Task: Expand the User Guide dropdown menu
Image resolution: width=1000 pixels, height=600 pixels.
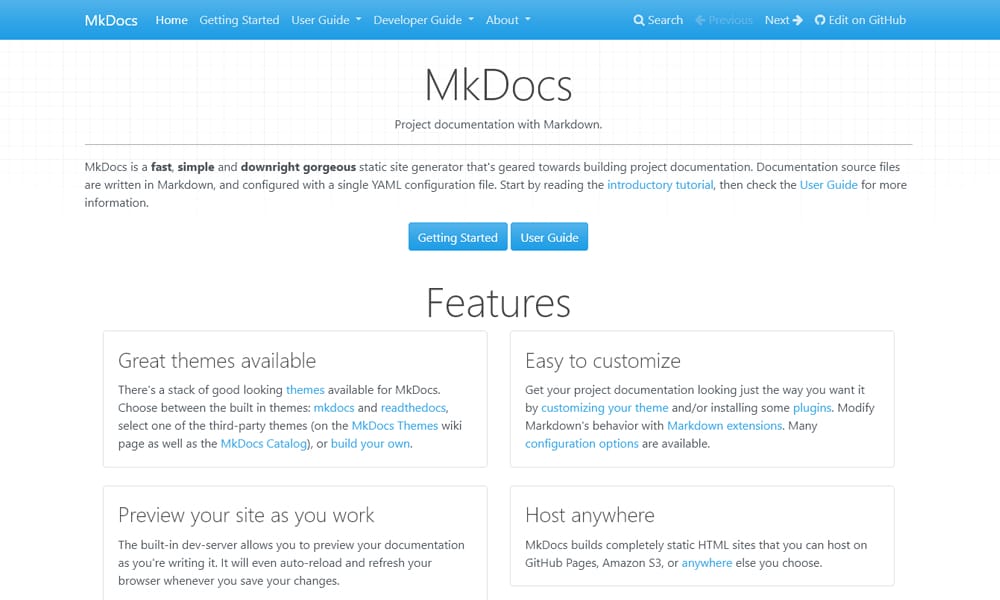Action: (325, 19)
